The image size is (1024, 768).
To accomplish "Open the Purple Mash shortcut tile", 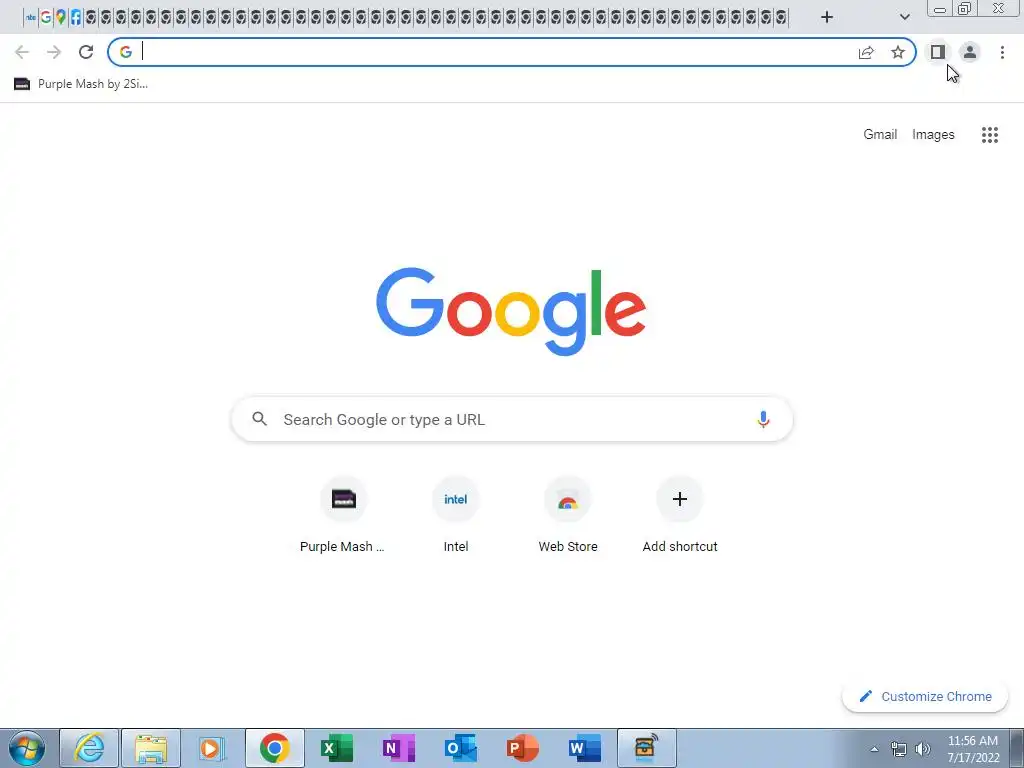I will pos(344,516).
